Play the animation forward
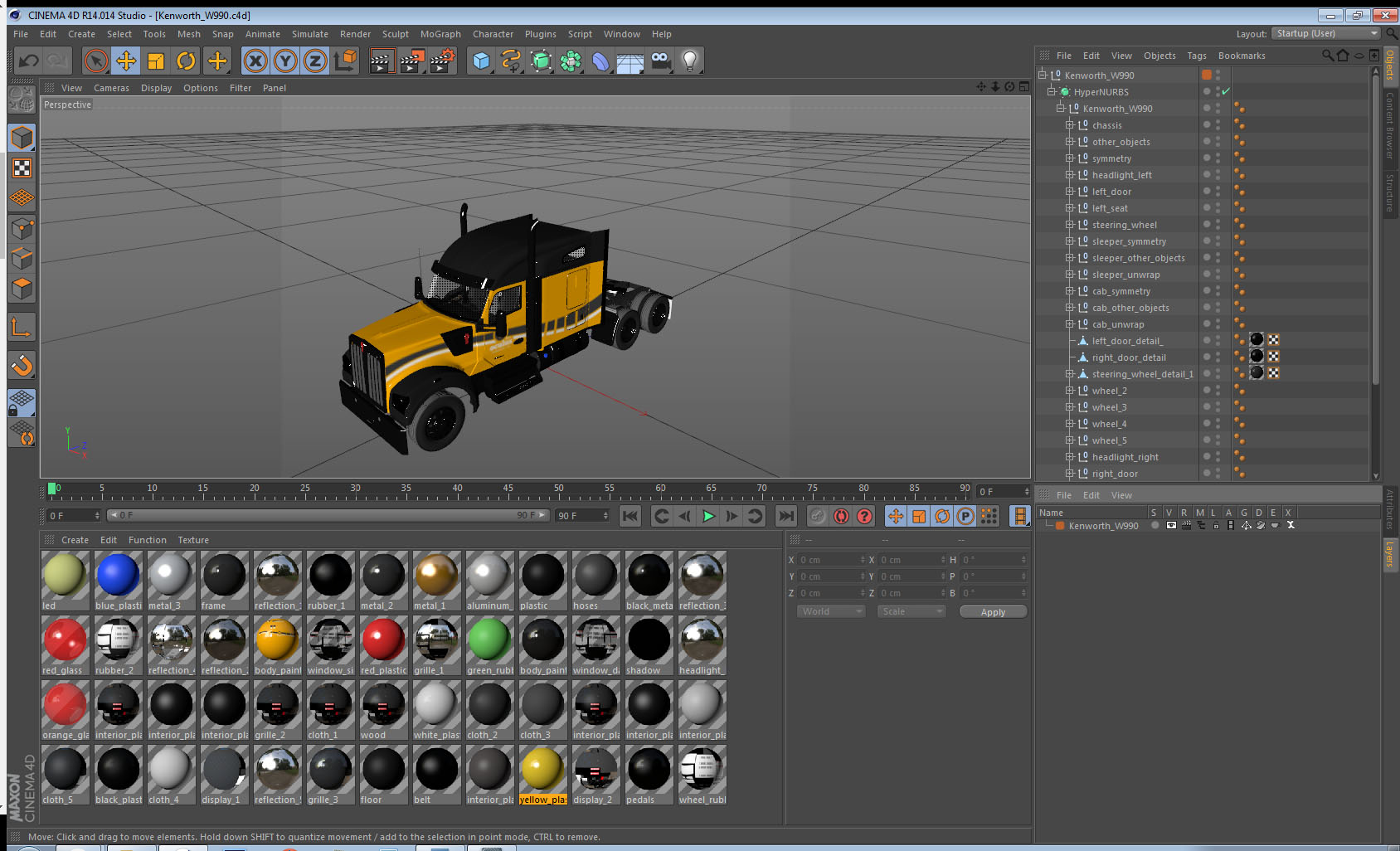1400x851 pixels. [708, 516]
